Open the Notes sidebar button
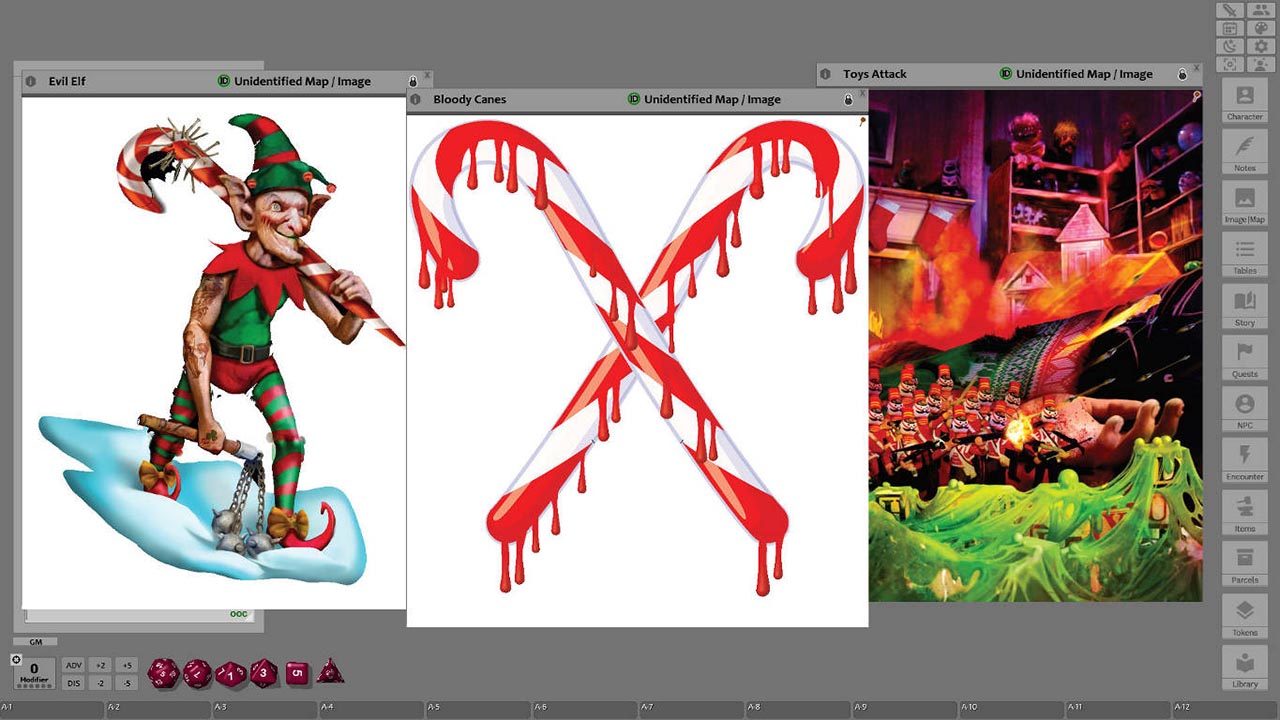 [1244, 153]
